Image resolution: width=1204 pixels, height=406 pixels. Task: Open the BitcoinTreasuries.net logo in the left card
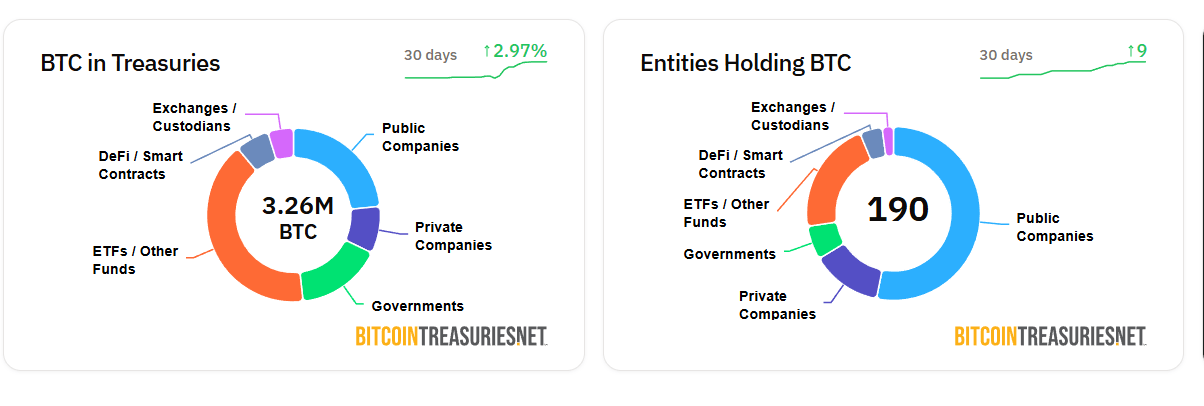click(452, 336)
